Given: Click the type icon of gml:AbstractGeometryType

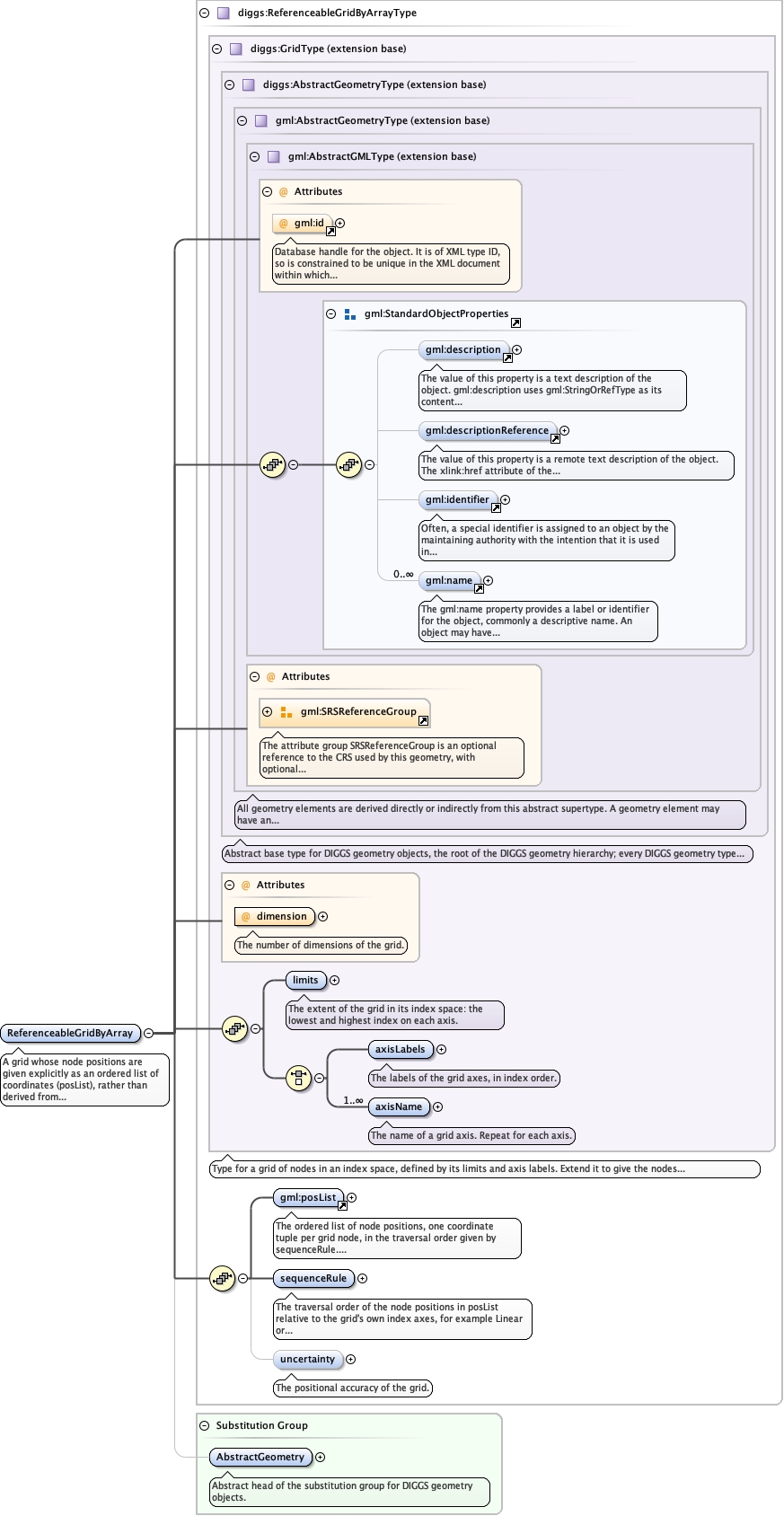Looking at the screenshot, I should click(261, 121).
